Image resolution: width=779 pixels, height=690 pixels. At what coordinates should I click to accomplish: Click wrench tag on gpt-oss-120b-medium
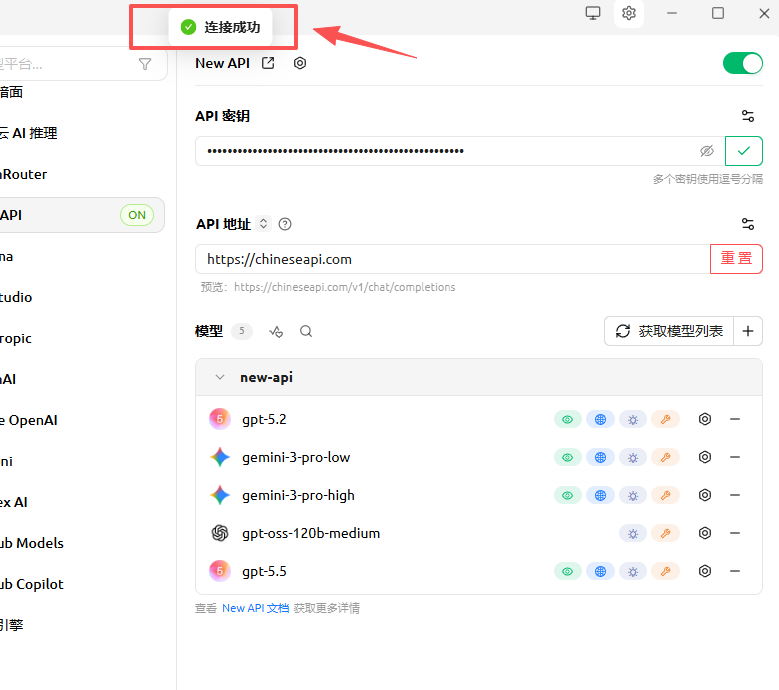tap(665, 534)
